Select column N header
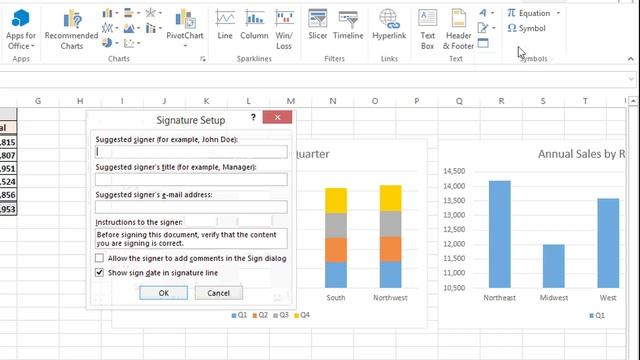The width and height of the screenshot is (640, 360). click(x=333, y=101)
